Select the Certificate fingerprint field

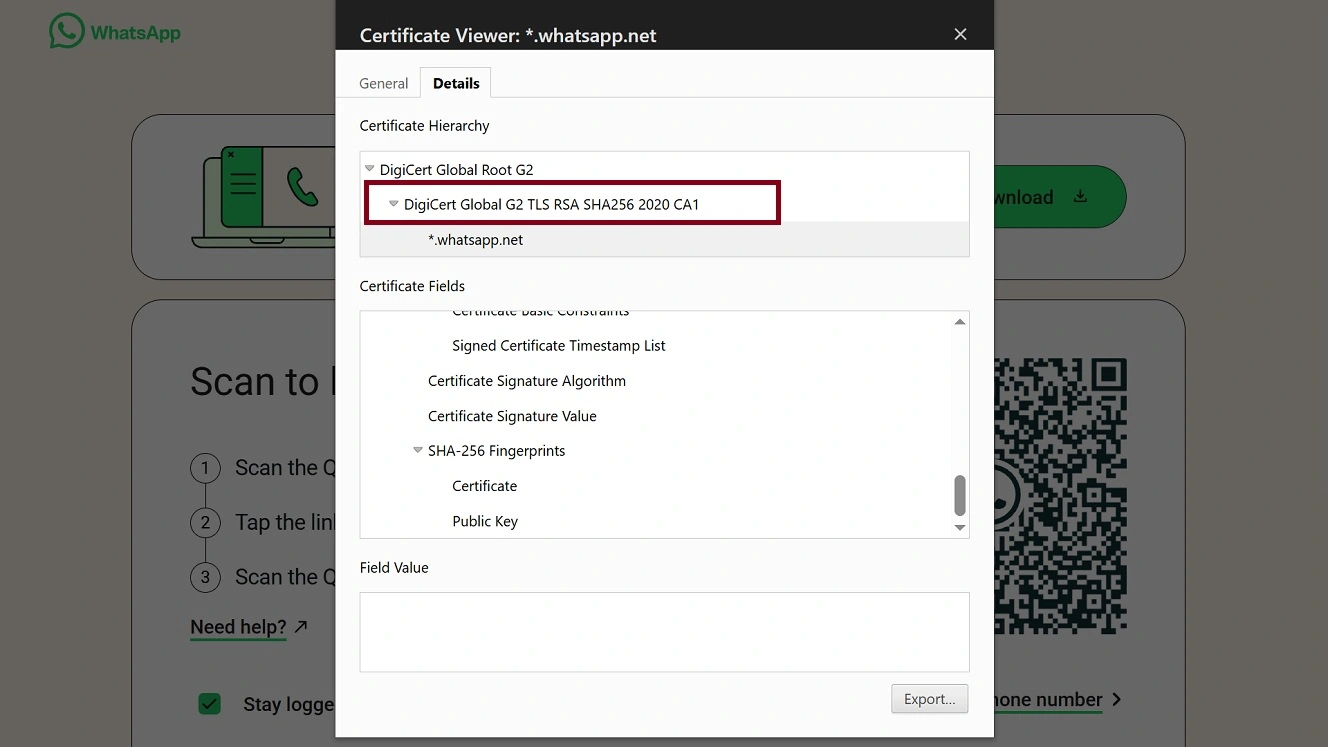485,486
